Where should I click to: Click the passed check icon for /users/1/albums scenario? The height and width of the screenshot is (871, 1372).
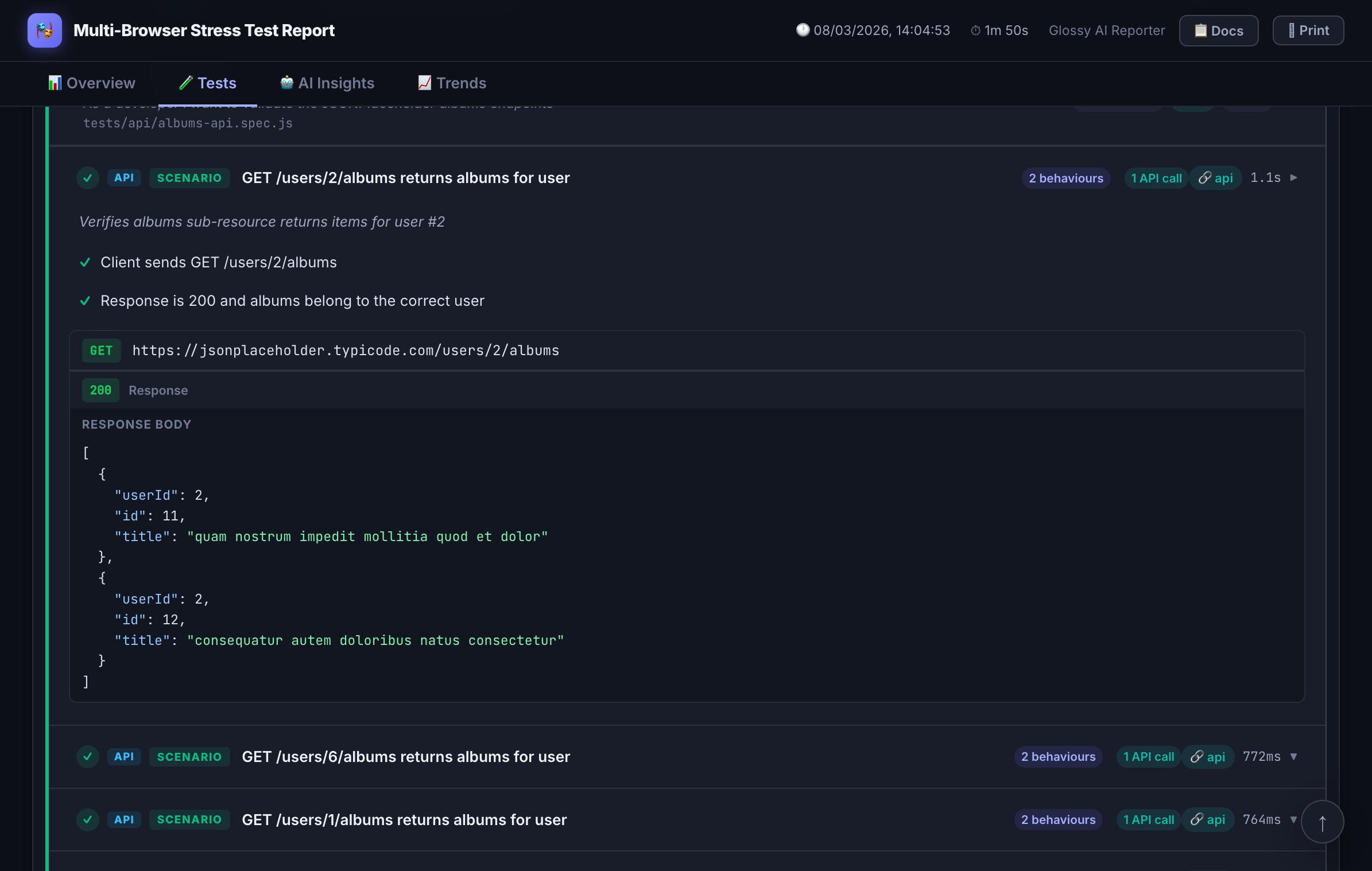tap(88, 819)
